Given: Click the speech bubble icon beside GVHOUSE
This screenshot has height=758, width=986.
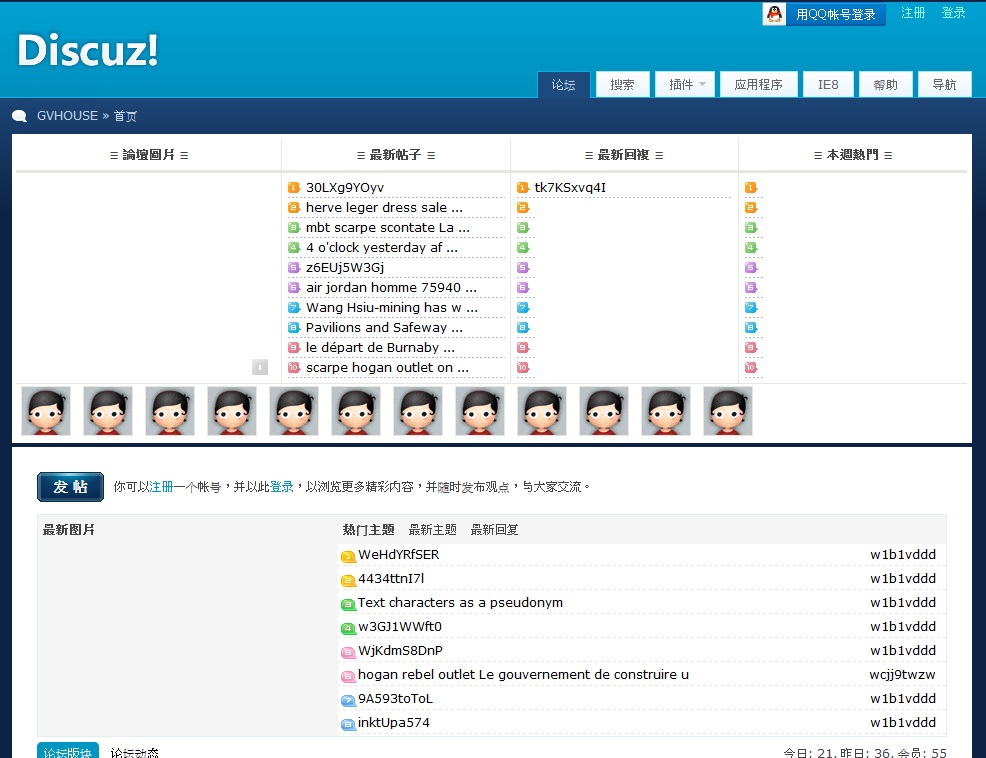Looking at the screenshot, I should click(19, 116).
